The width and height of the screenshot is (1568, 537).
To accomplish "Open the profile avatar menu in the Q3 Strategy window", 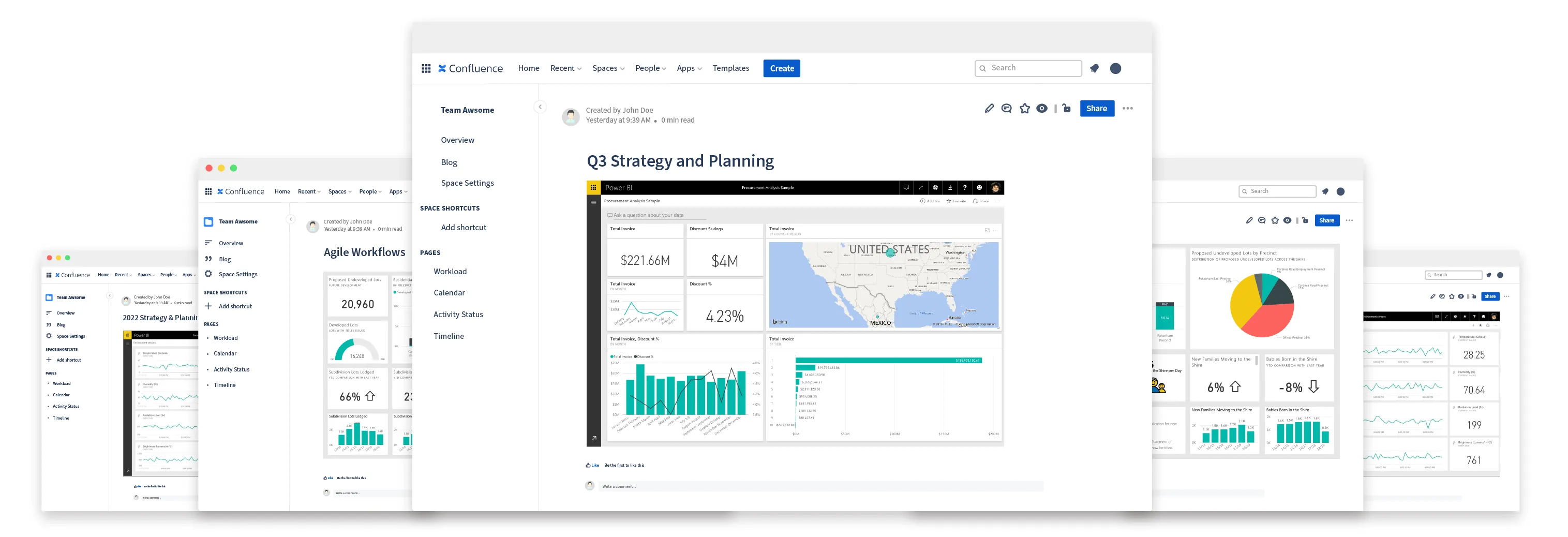I will tap(1115, 68).
